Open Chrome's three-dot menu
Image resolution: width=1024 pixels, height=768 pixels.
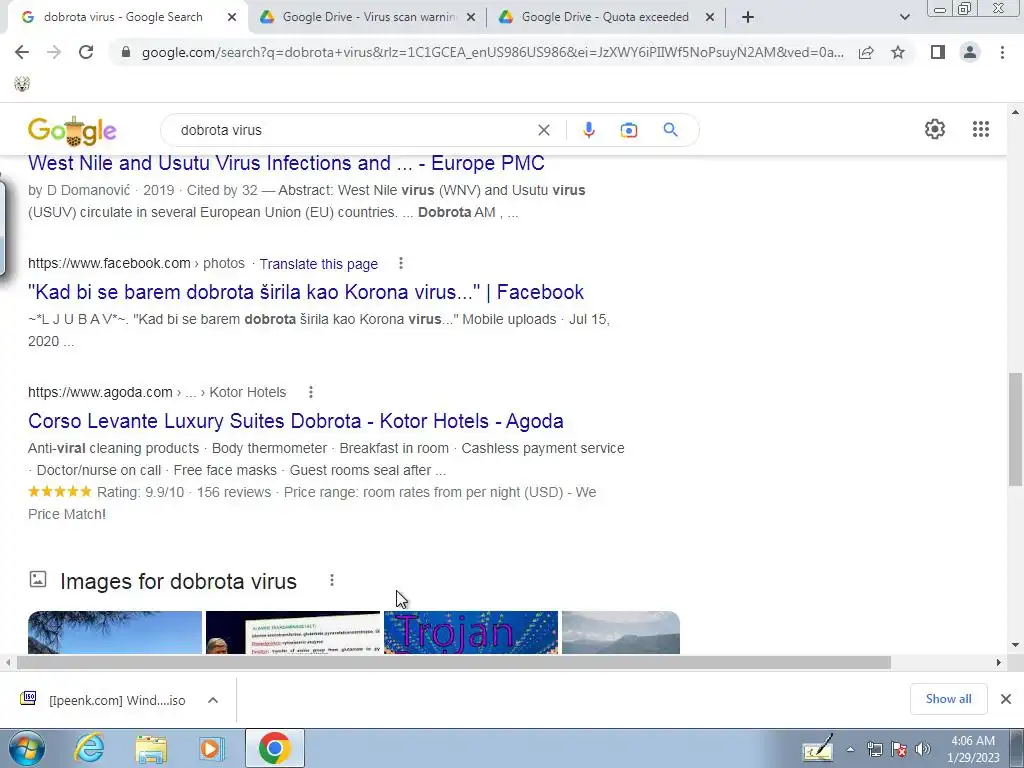1002,52
